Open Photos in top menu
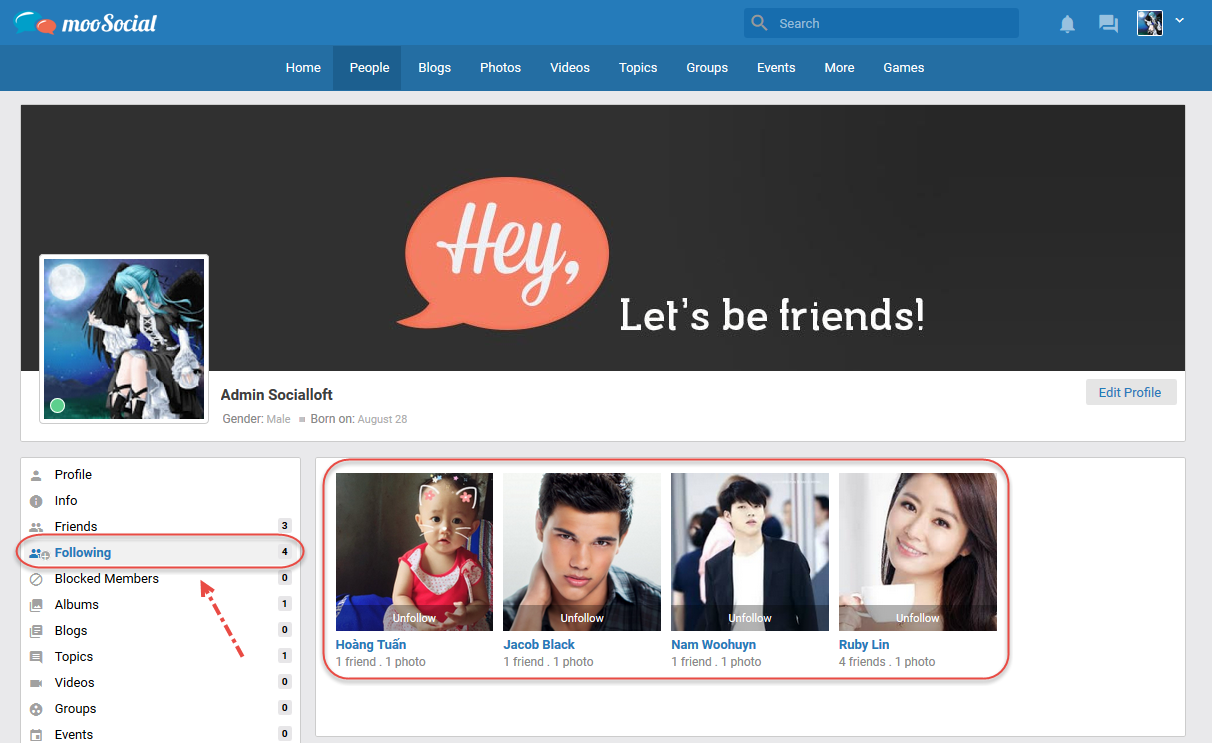Viewport: 1212px width, 743px height. (x=500, y=68)
